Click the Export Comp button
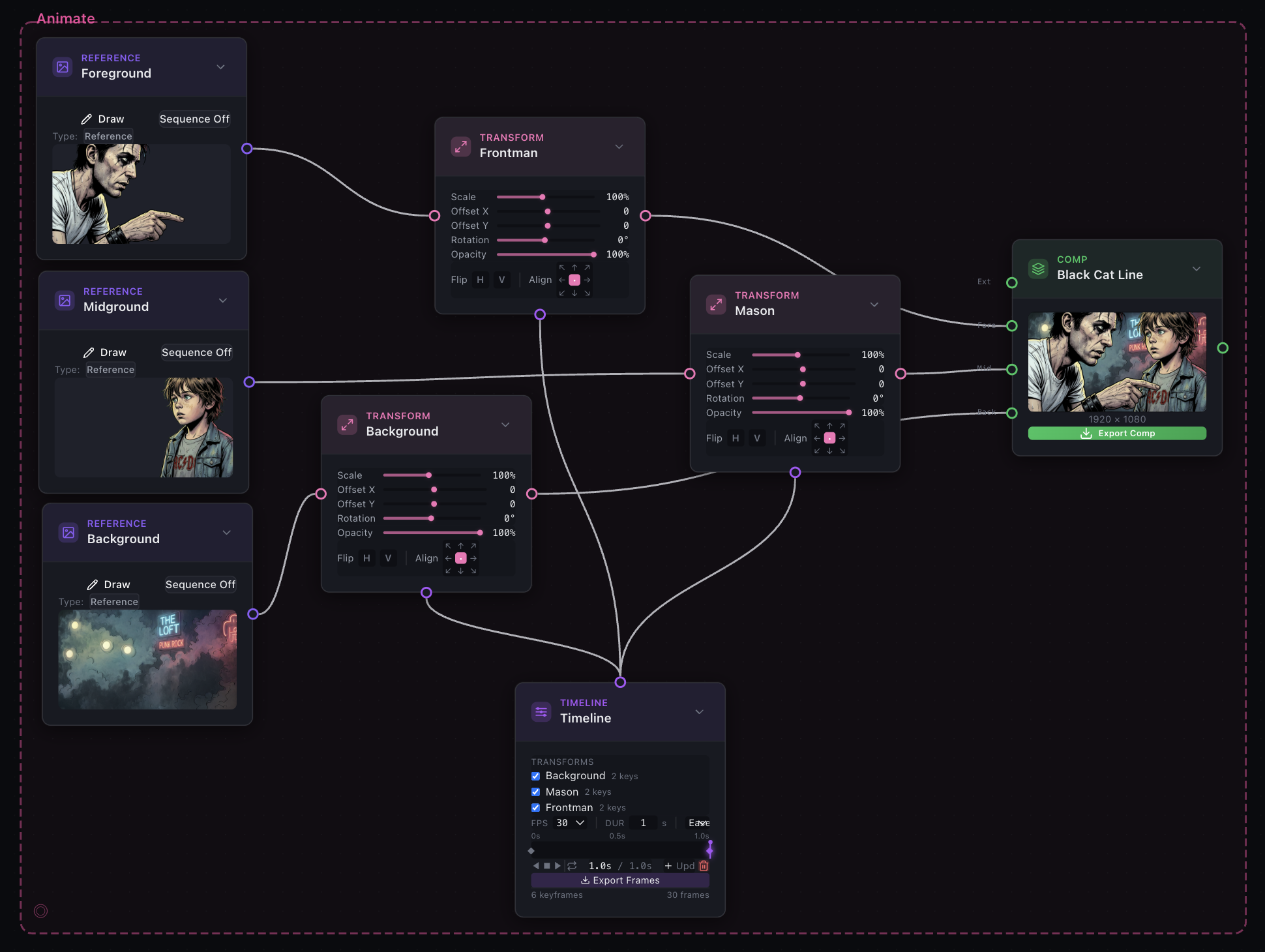 (1117, 433)
